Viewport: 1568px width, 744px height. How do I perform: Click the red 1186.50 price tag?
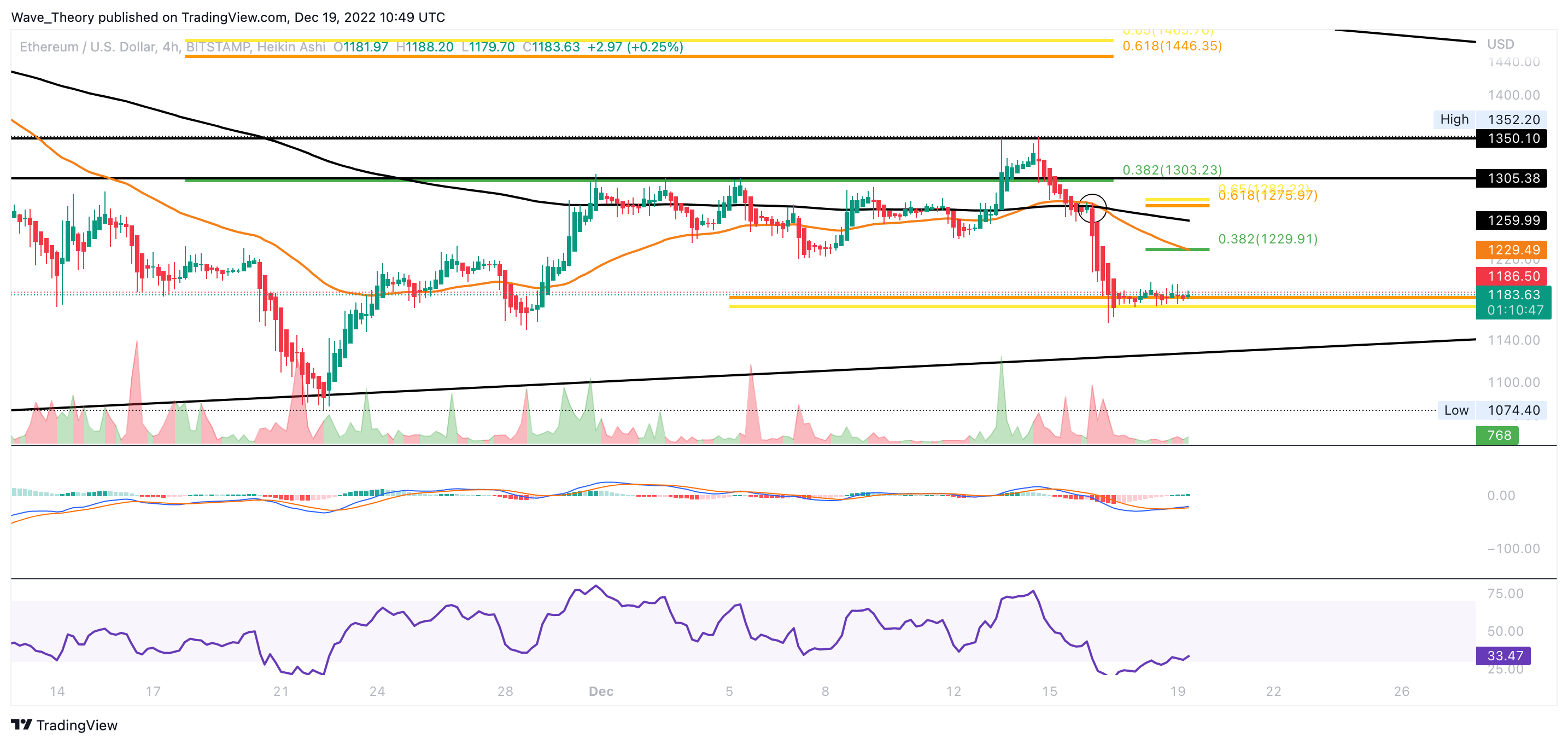[x=1511, y=276]
